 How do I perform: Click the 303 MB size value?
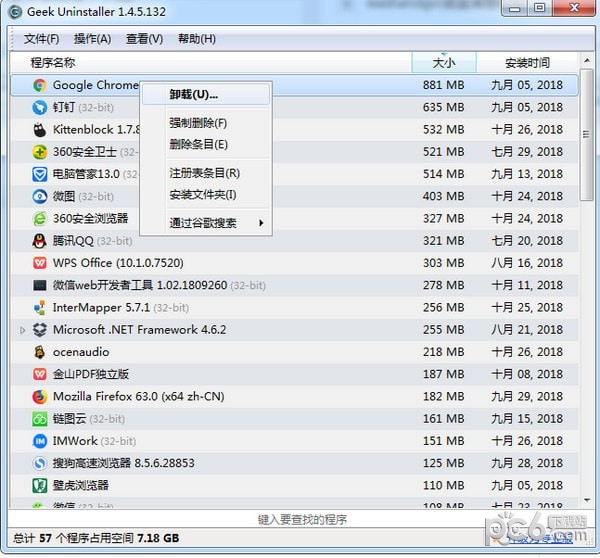pos(443,263)
